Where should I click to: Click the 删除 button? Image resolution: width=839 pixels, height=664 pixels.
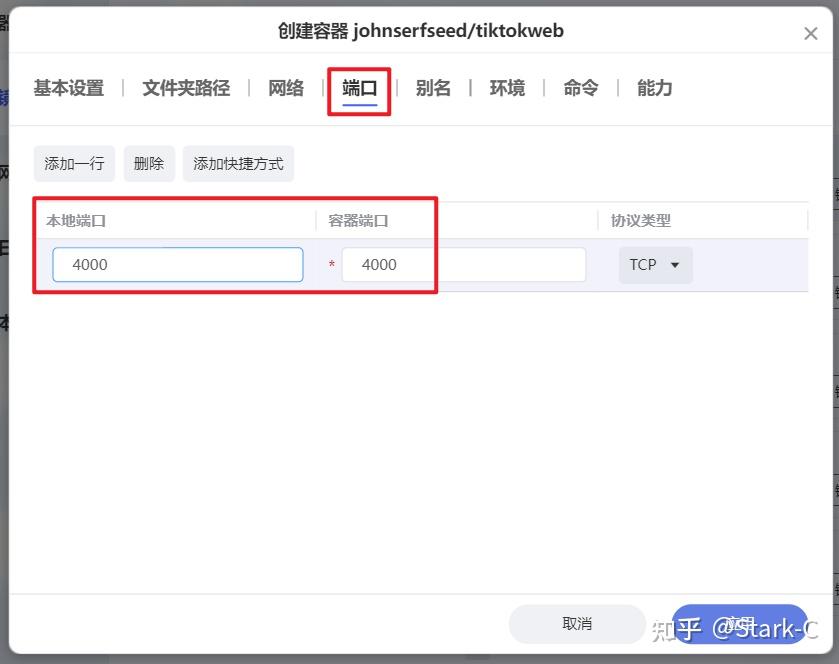point(149,164)
